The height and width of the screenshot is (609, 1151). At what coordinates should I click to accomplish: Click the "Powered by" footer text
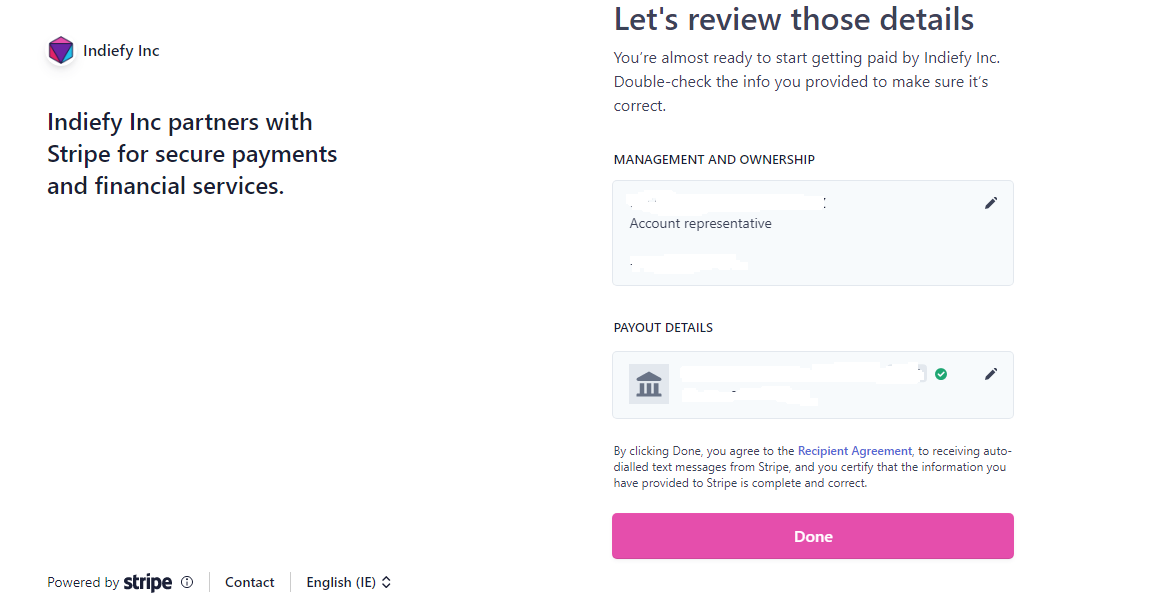[83, 582]
